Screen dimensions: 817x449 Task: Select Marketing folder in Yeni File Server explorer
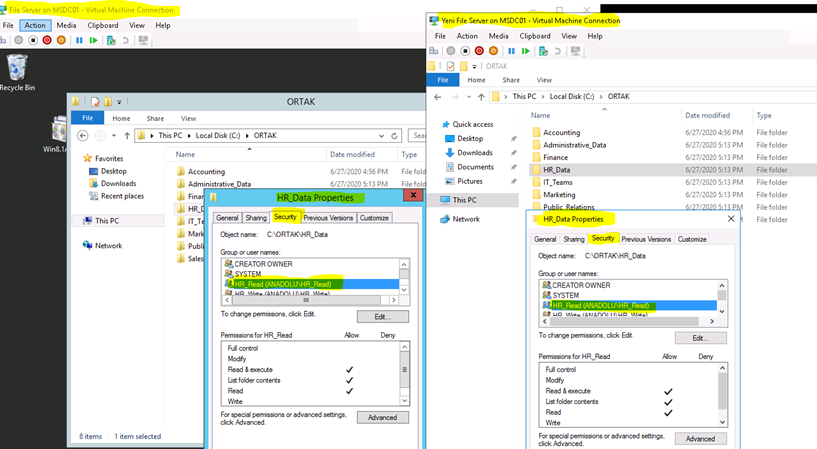click(x=559, y=195)
